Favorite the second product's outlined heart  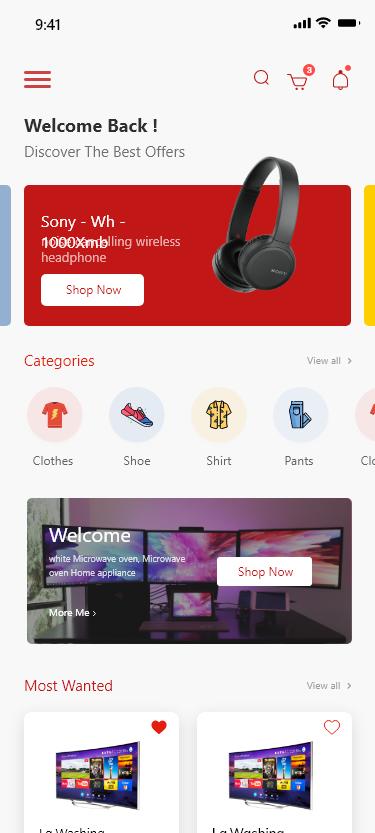point(332,727)
